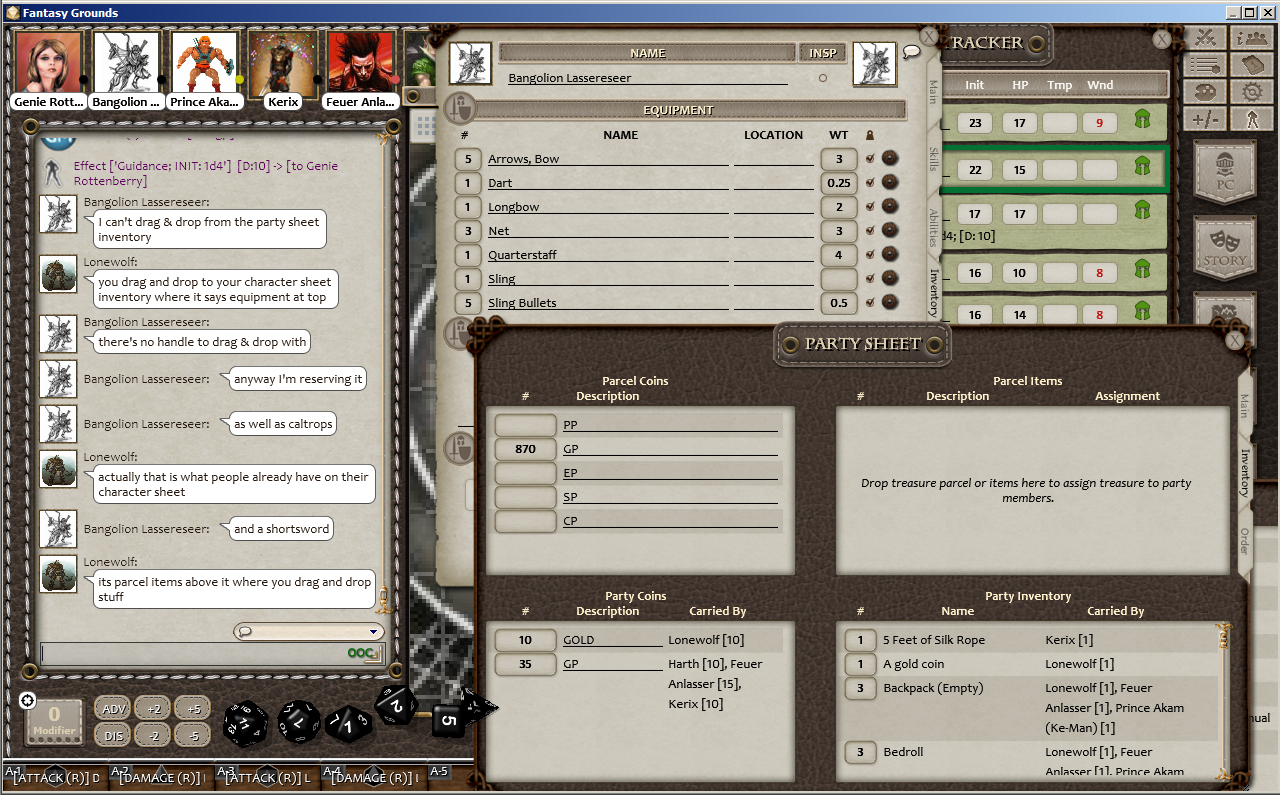The height and width of the screenshot is (795, 1280).
Task: Click the shield icon on the Sling Bullets row
Action: [x=889, y=302]
